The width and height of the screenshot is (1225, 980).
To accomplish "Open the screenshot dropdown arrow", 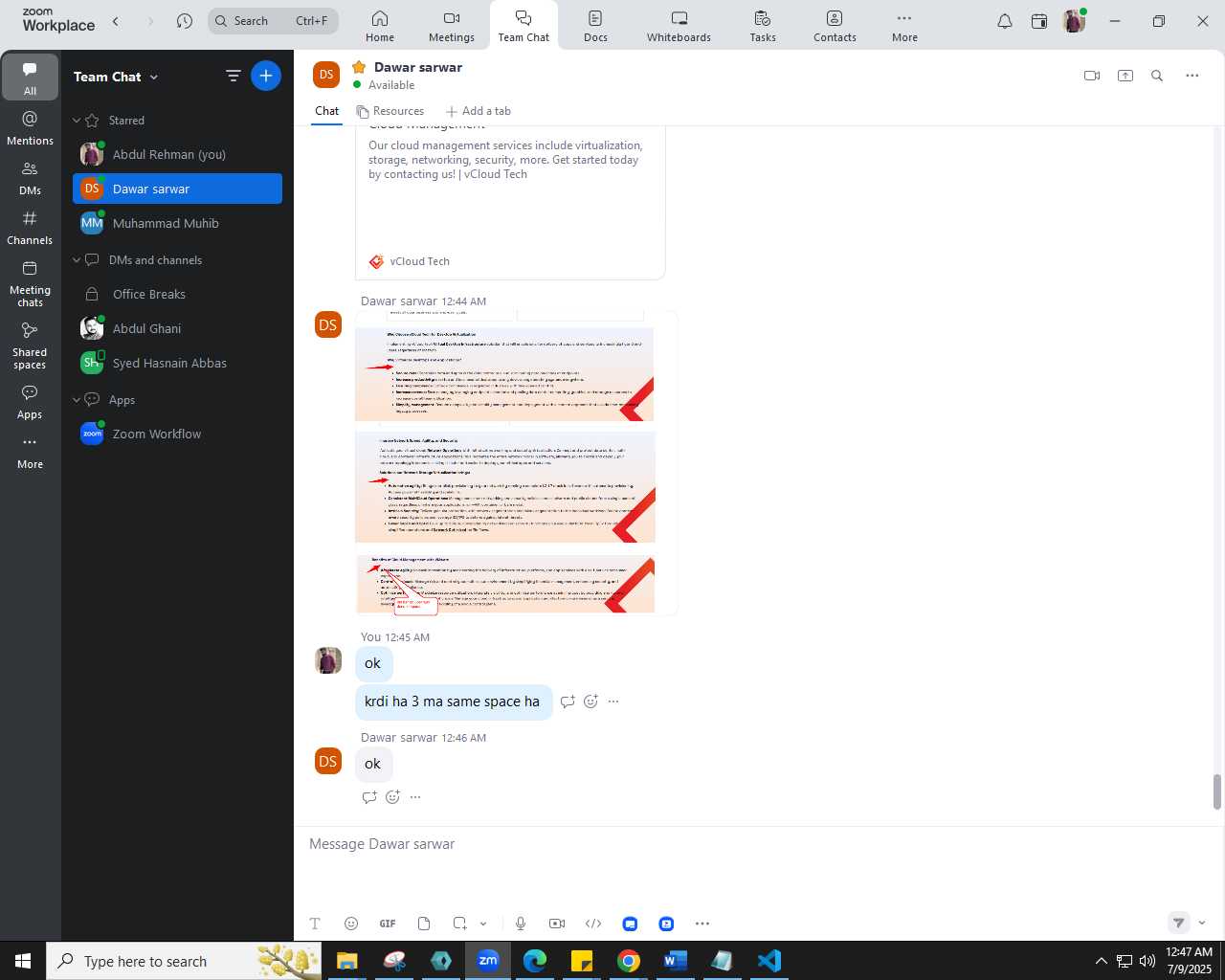I will coord(483,924).
